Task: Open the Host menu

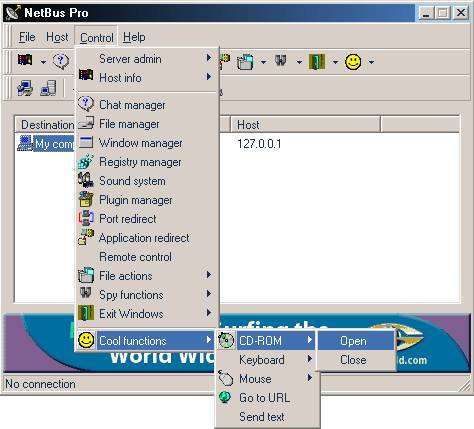Action: click(57, 37)
